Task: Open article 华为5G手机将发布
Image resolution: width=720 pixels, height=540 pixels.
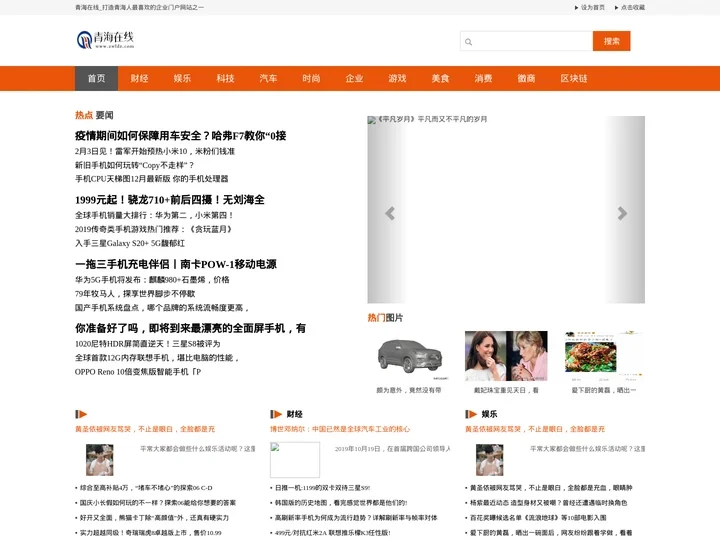Action: (152, 280)
